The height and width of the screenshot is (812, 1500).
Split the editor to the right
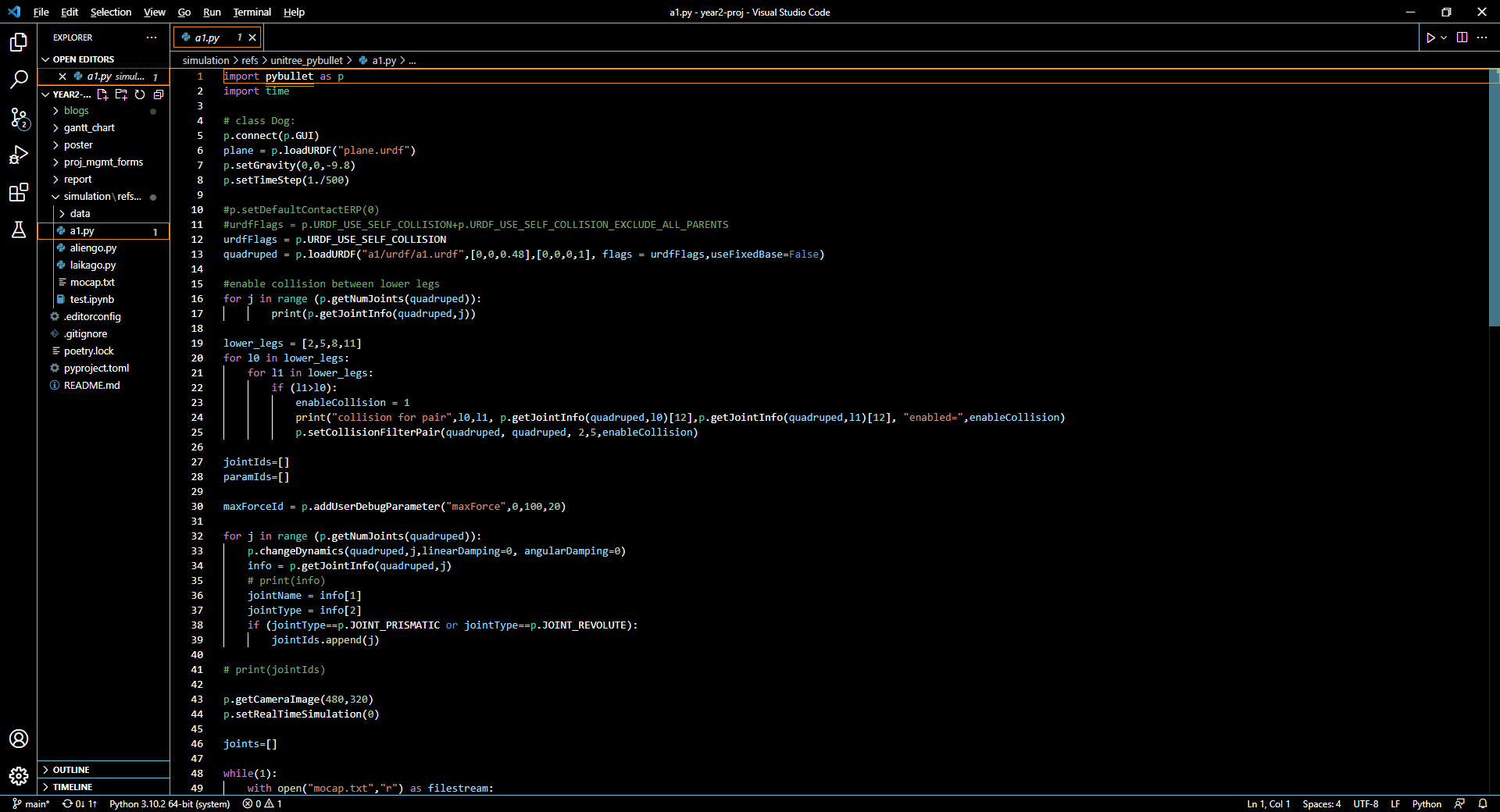[x=1462, y=37]
